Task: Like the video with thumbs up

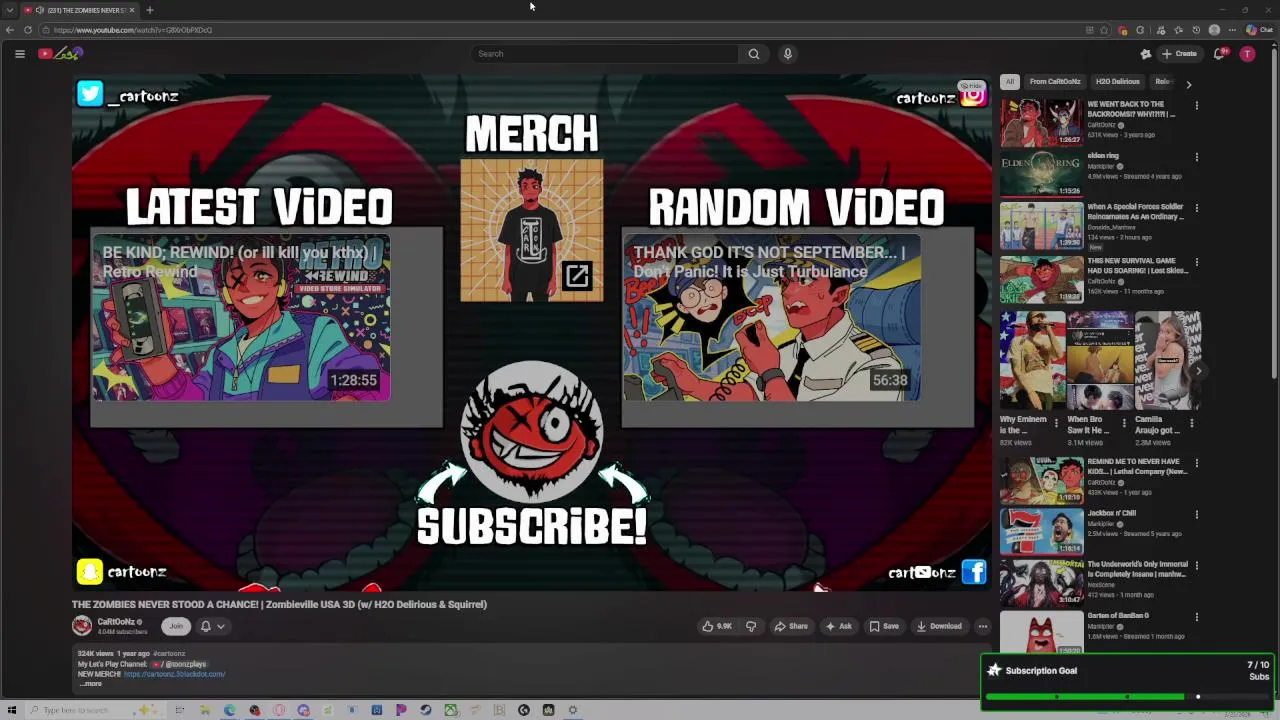Action: click(717, 626)
